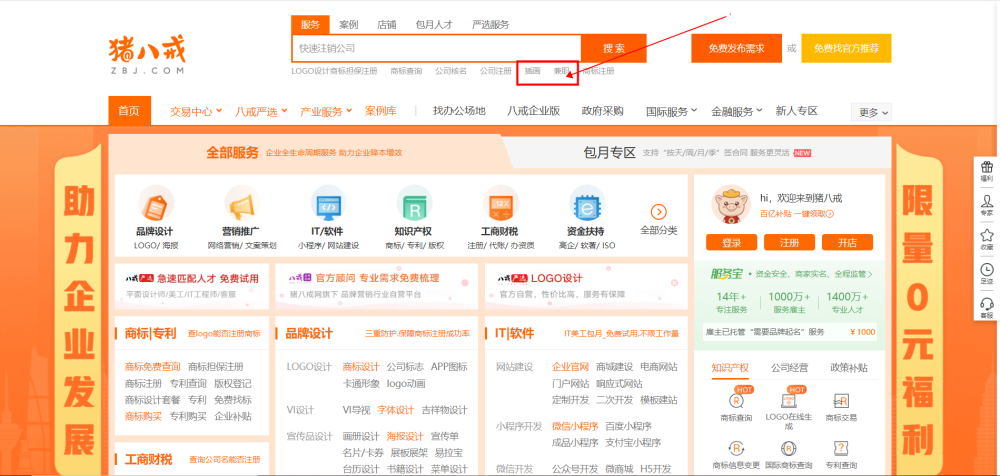Screen dimensions: 1000x476
Task: Switch to the 公司经营 tab
Action: pyautogui.click(x=790, y=368)
